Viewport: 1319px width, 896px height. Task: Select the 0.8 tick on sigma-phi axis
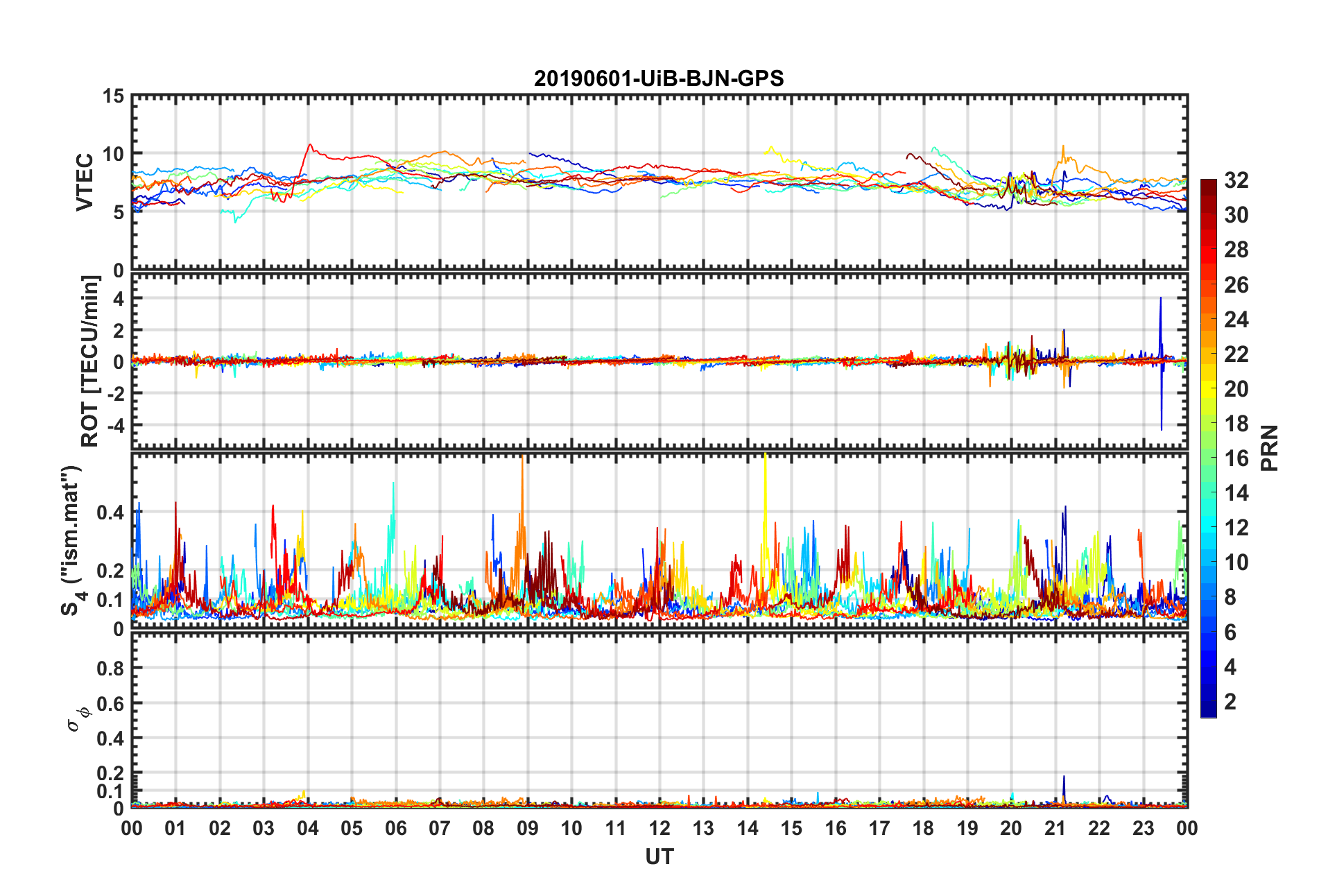110,669
